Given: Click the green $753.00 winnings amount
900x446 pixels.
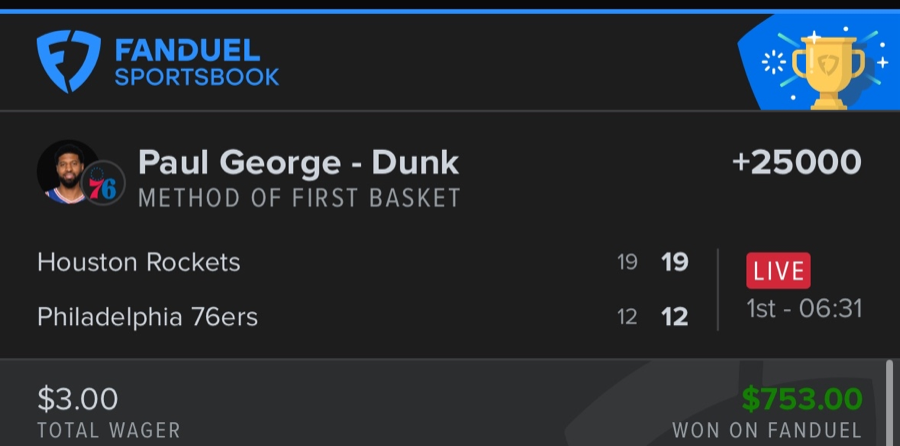Looking at the screenshot, I should [802, 399].
